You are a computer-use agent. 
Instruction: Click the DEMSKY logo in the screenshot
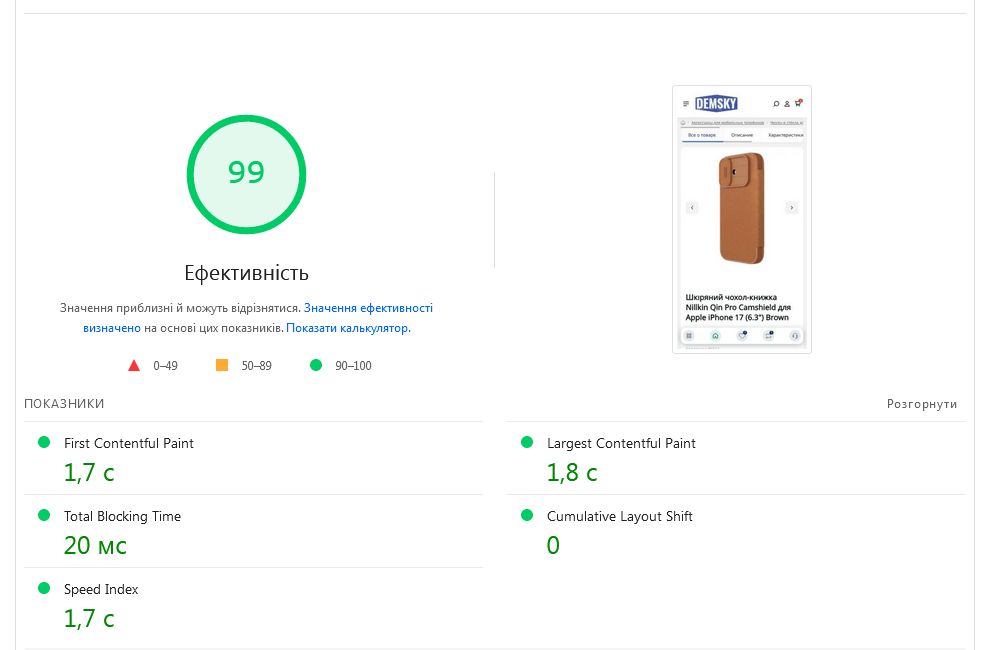(x=716, y=103)
